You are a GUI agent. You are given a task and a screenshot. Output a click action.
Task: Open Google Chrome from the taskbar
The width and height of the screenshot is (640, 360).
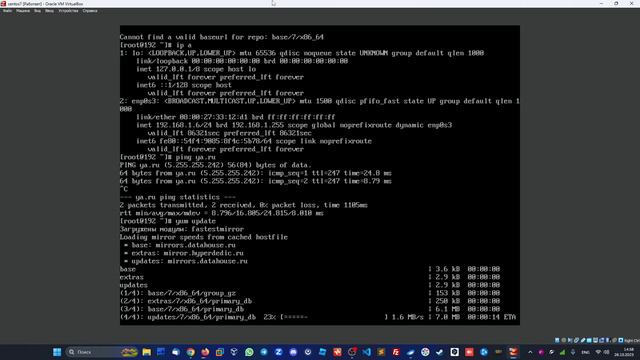191,352
